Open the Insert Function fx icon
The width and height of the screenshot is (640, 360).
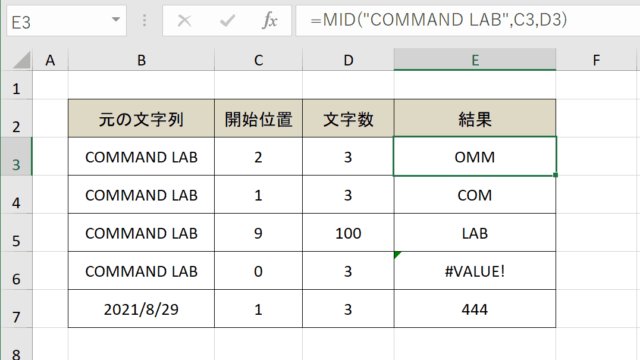coord(270,20)
